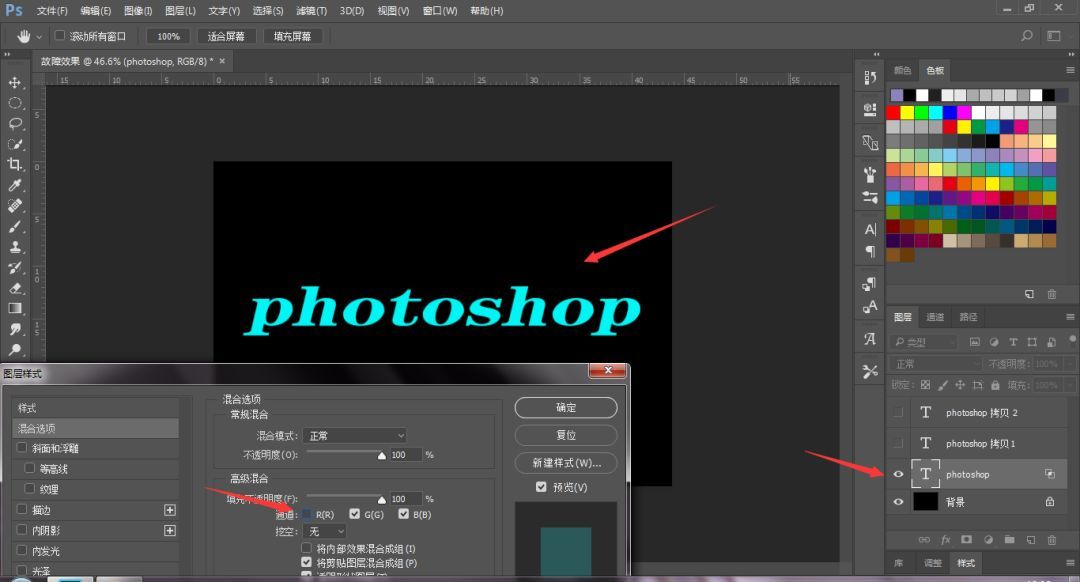Click the 确定 button
The height and width of the screenshot is (582, 1080).
[566, 408]
